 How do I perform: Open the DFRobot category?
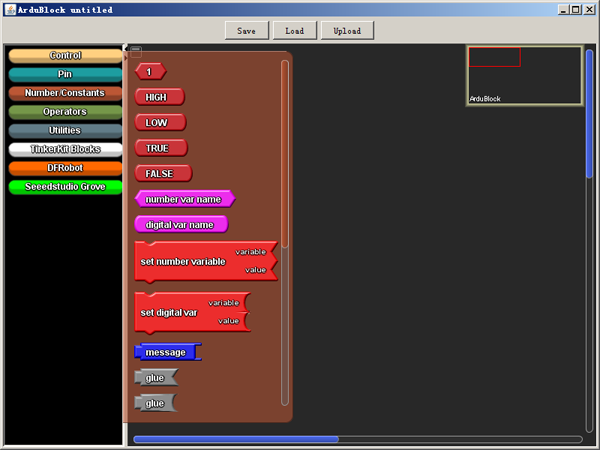65,168
